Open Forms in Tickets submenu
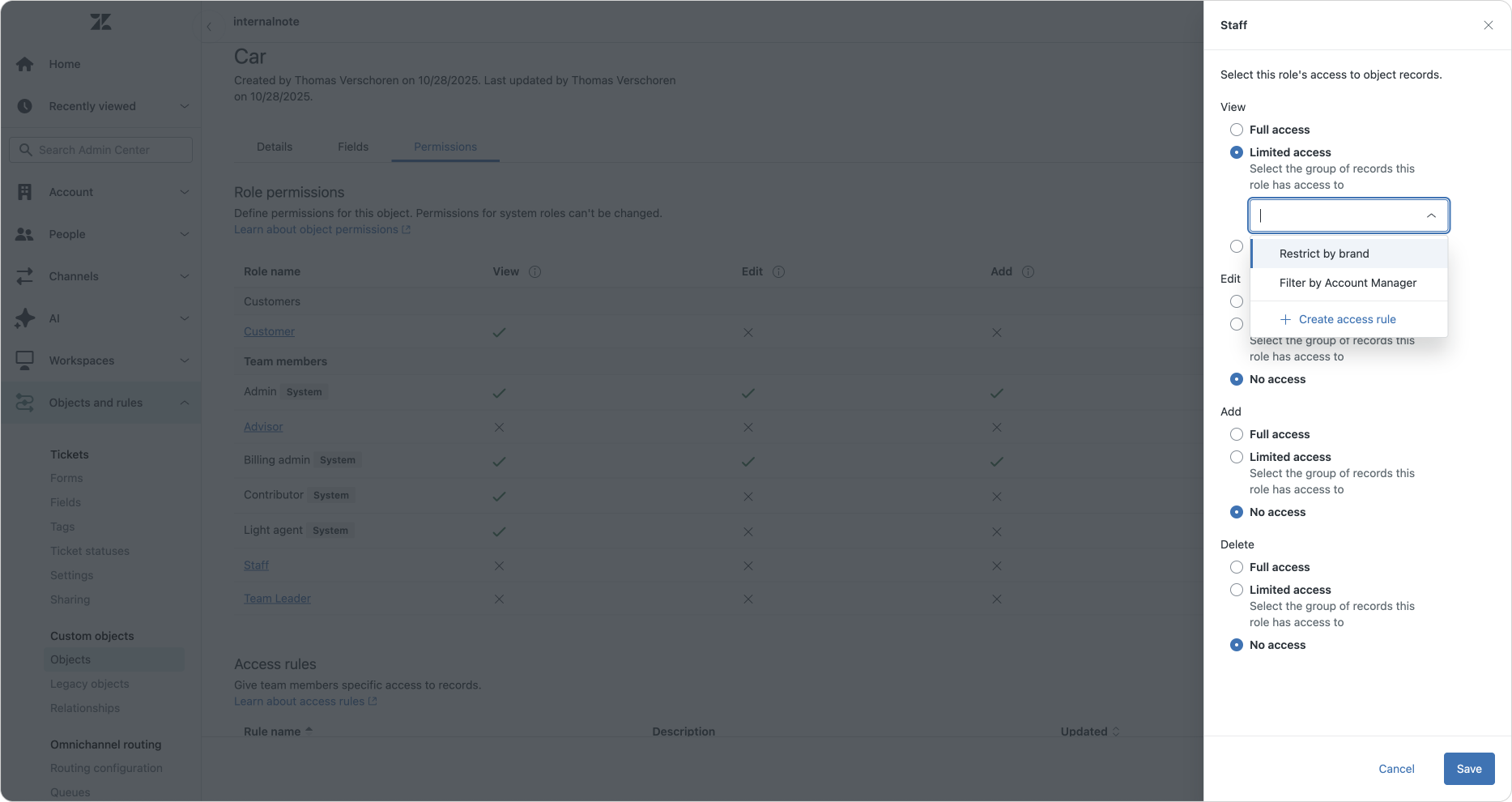This screenshot has width=1512, height=802. (x=66, y=478)
